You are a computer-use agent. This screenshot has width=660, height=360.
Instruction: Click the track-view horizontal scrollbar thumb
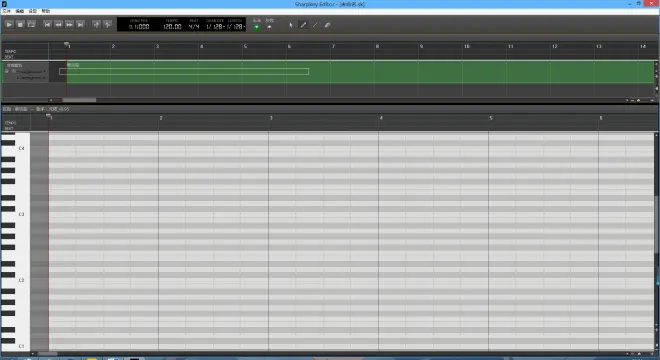(79, 100)
